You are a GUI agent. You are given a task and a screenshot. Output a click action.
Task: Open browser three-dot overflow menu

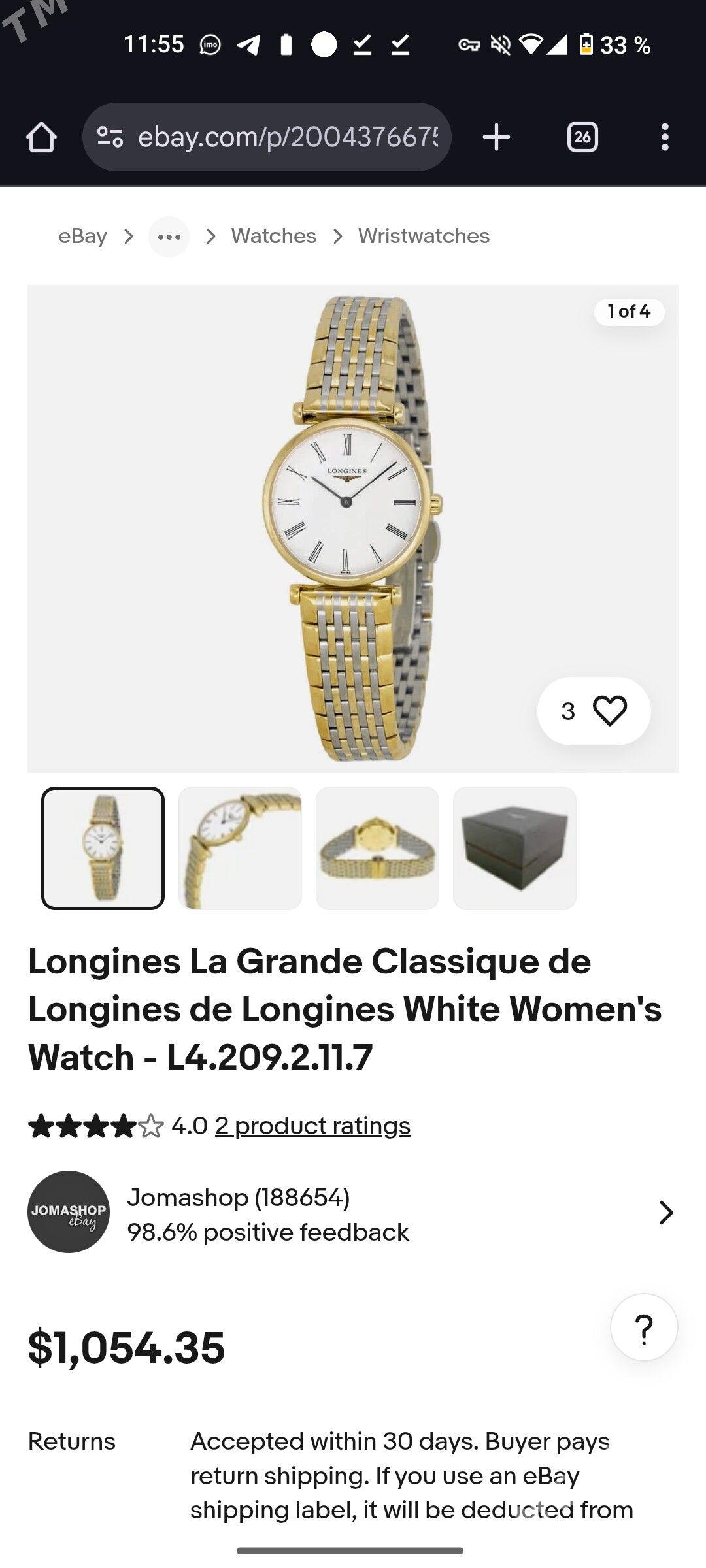665,137
